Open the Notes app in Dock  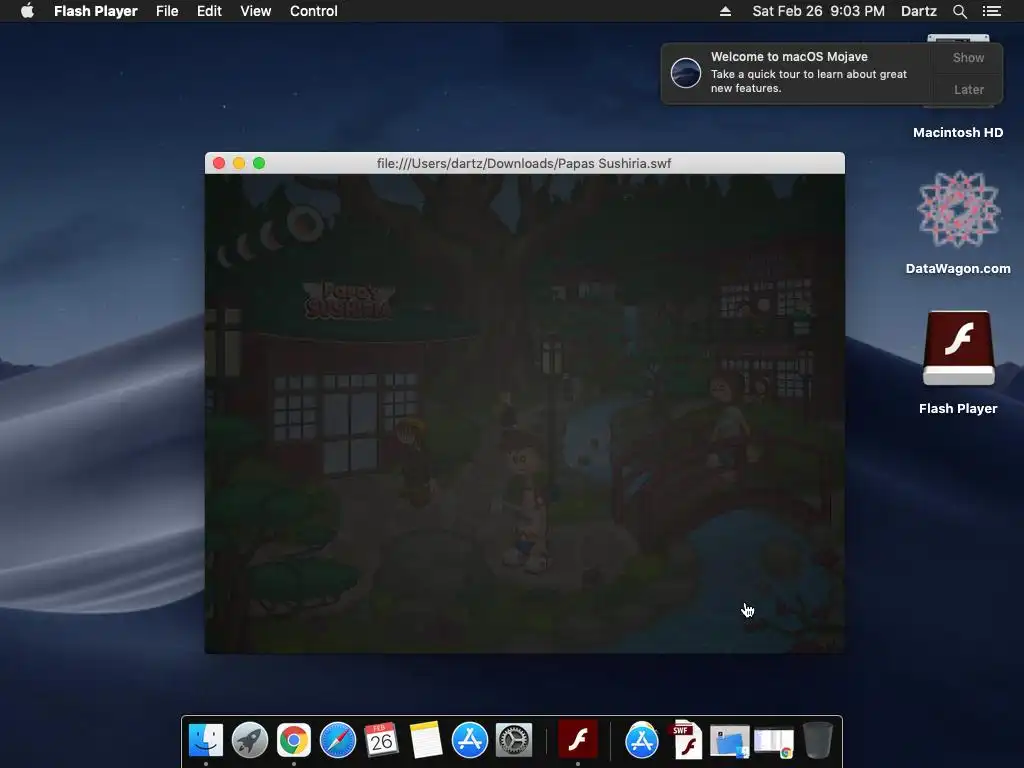pos(426,741)
